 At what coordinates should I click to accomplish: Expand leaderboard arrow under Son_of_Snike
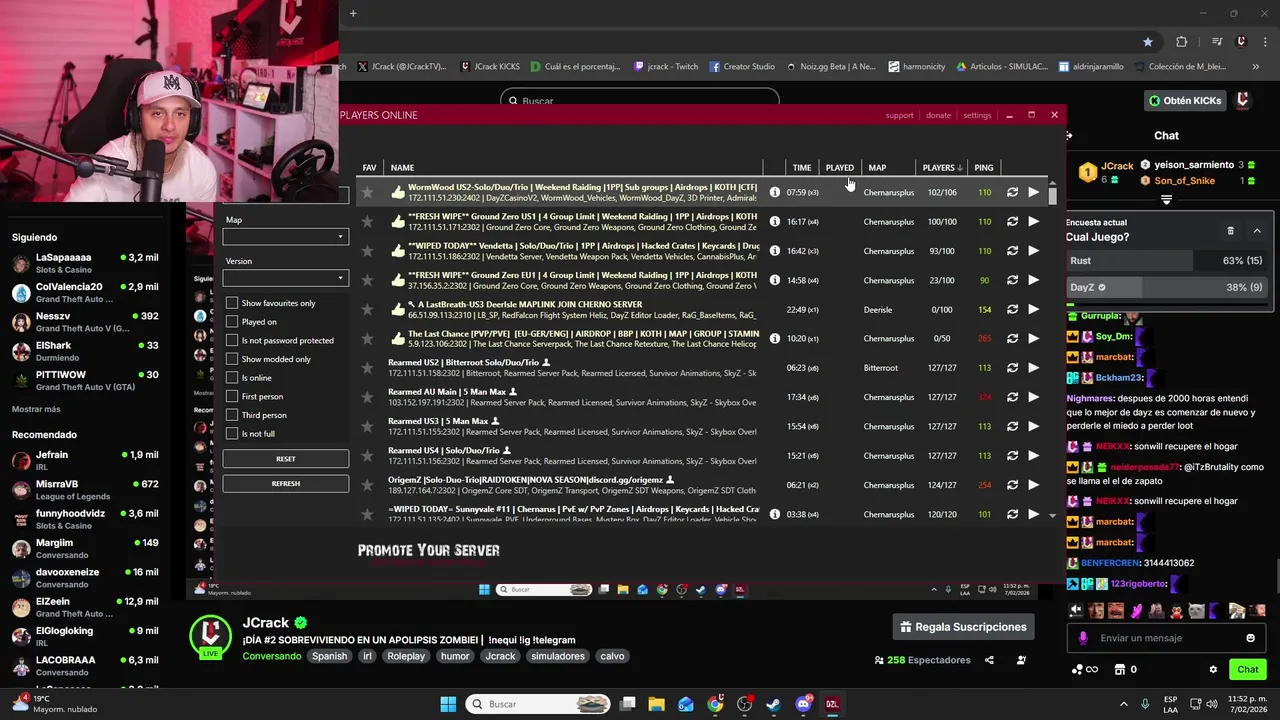click(x=1166, y=200)
